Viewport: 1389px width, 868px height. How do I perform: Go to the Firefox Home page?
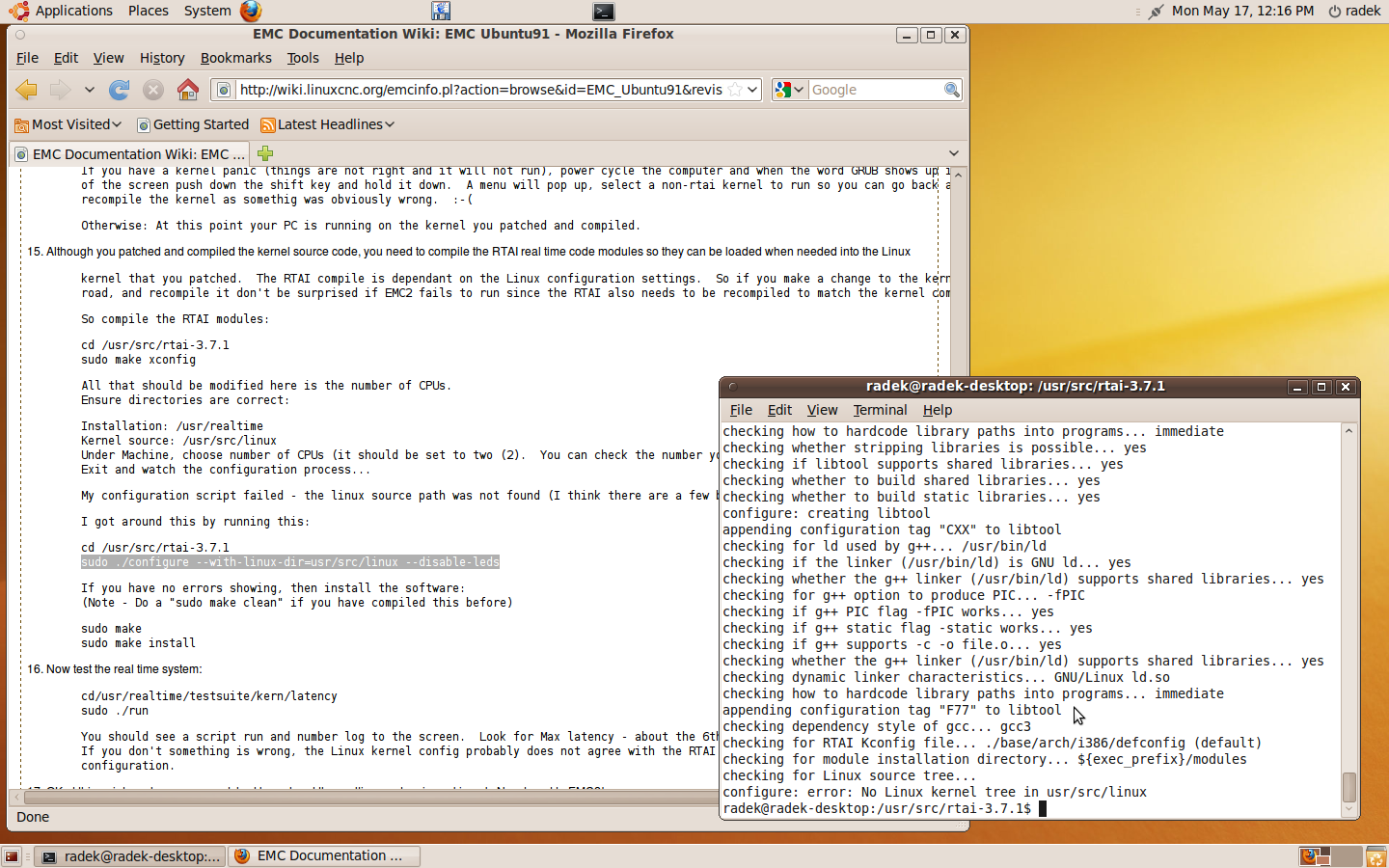(188, 90)
